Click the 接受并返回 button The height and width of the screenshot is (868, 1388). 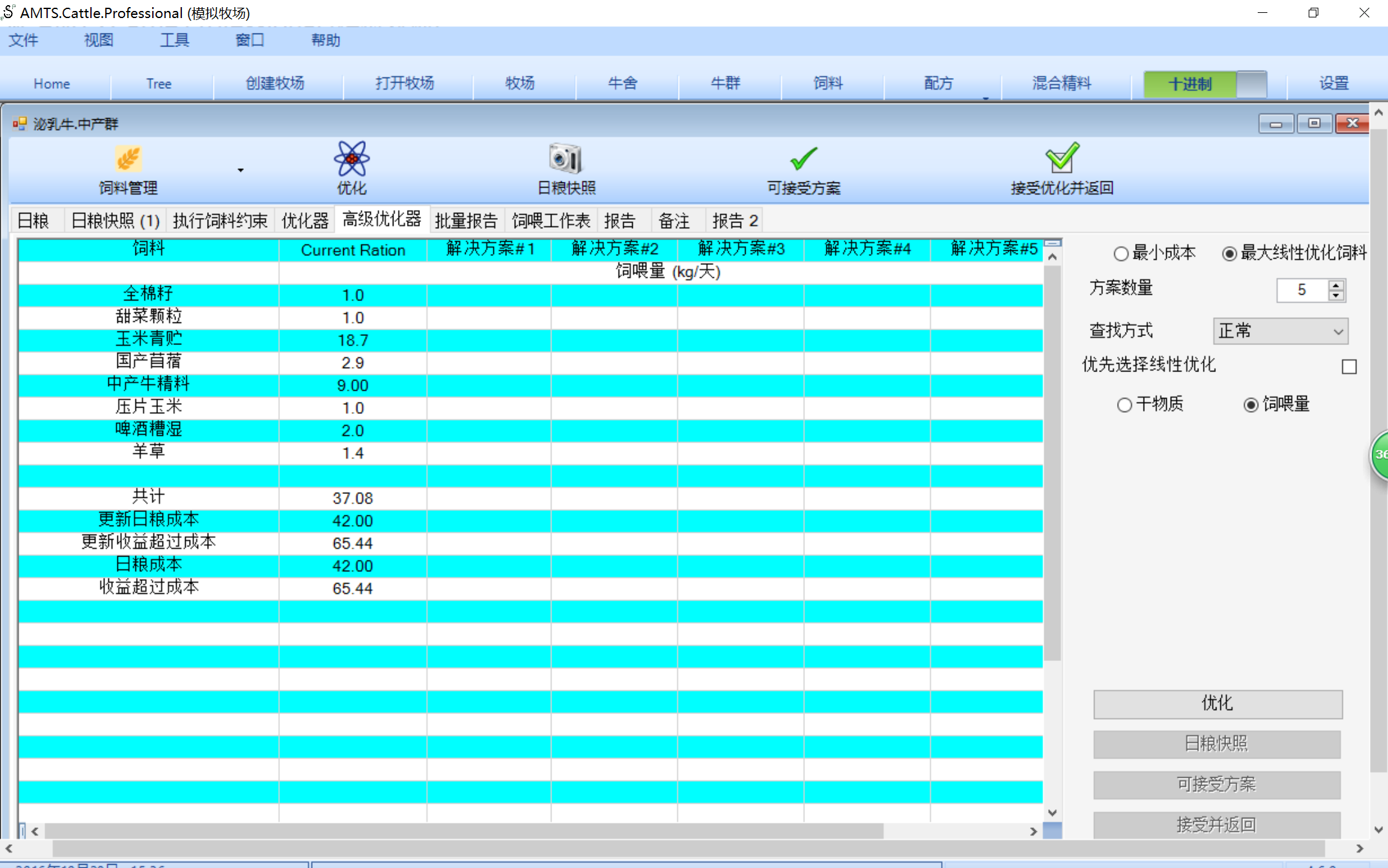click(x=1217, y=825)
